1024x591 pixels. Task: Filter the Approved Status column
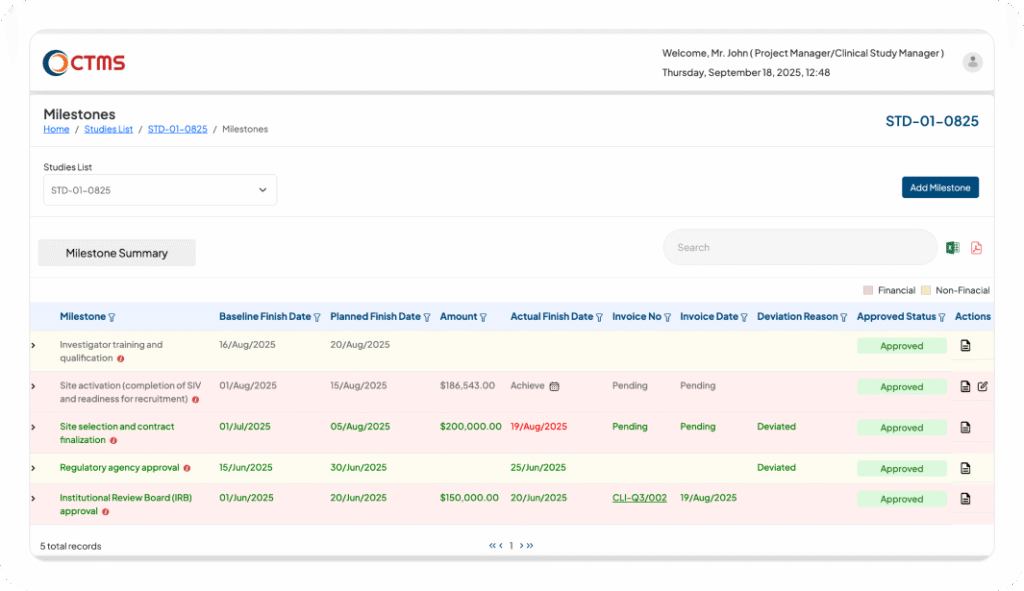point(942,317)
